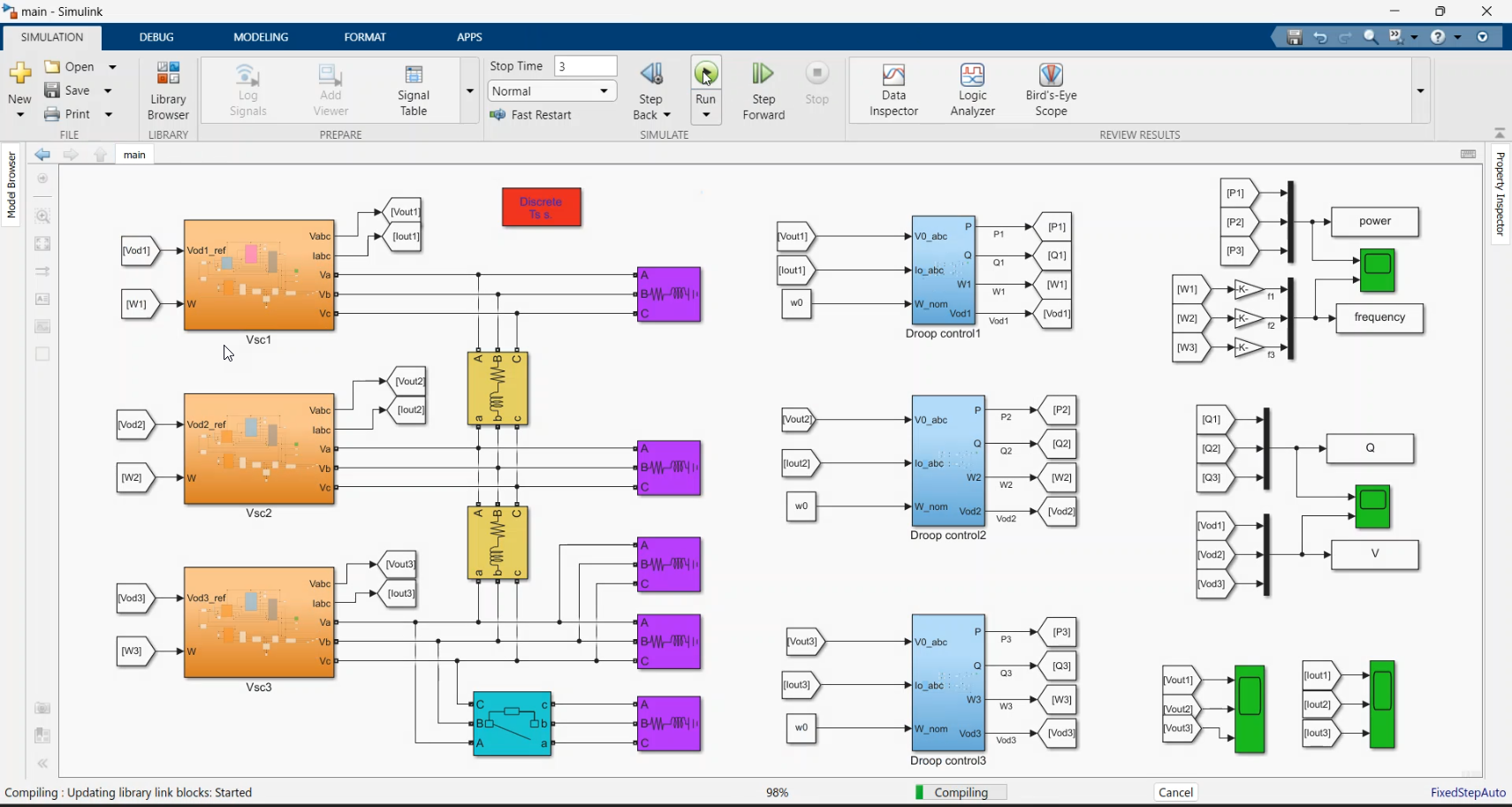
Task: Expand the Save dropdown arrow
Action: [108, 91]
